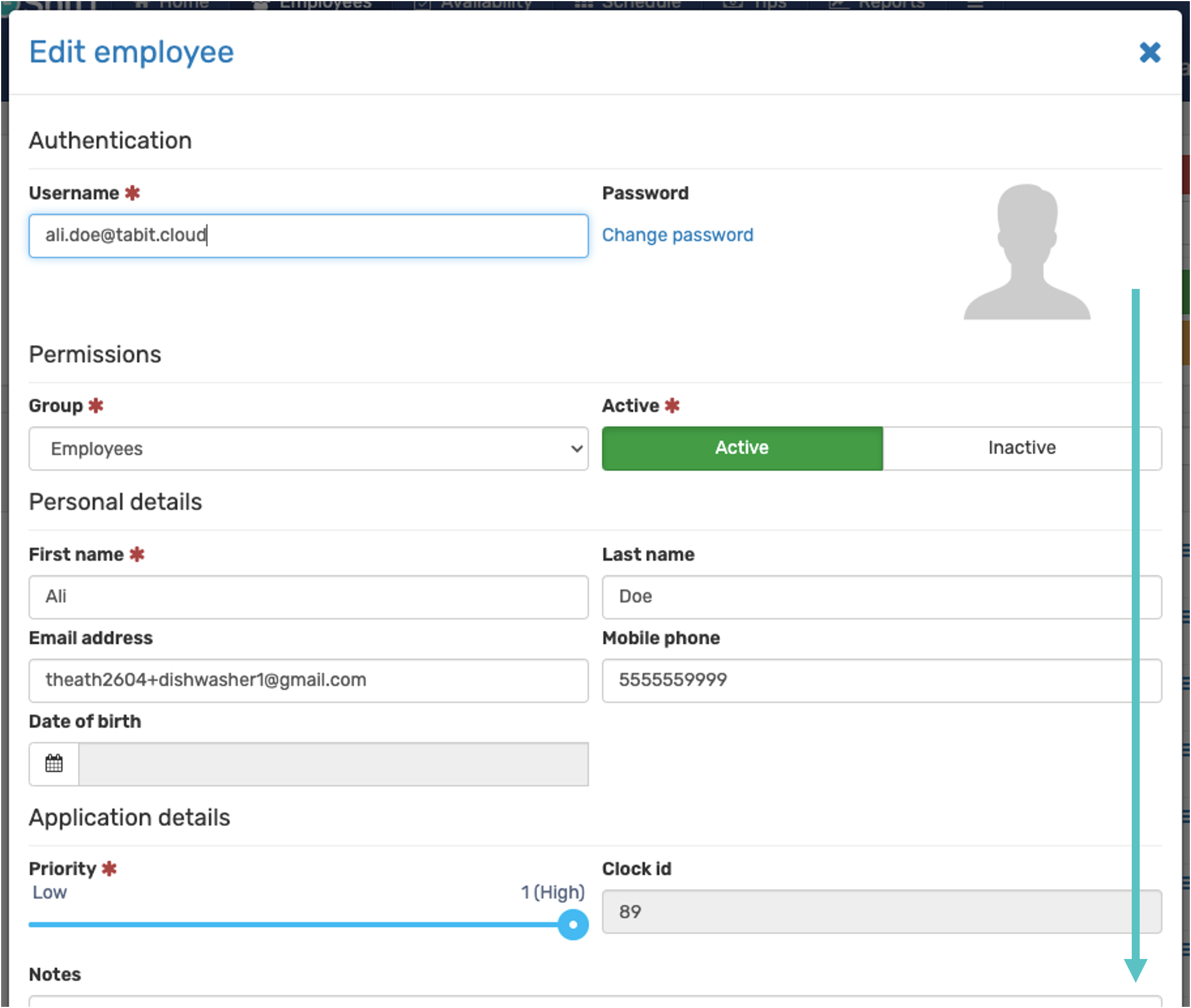
Task: Expand the Group dropdown showing Employees
Action: 308,448
